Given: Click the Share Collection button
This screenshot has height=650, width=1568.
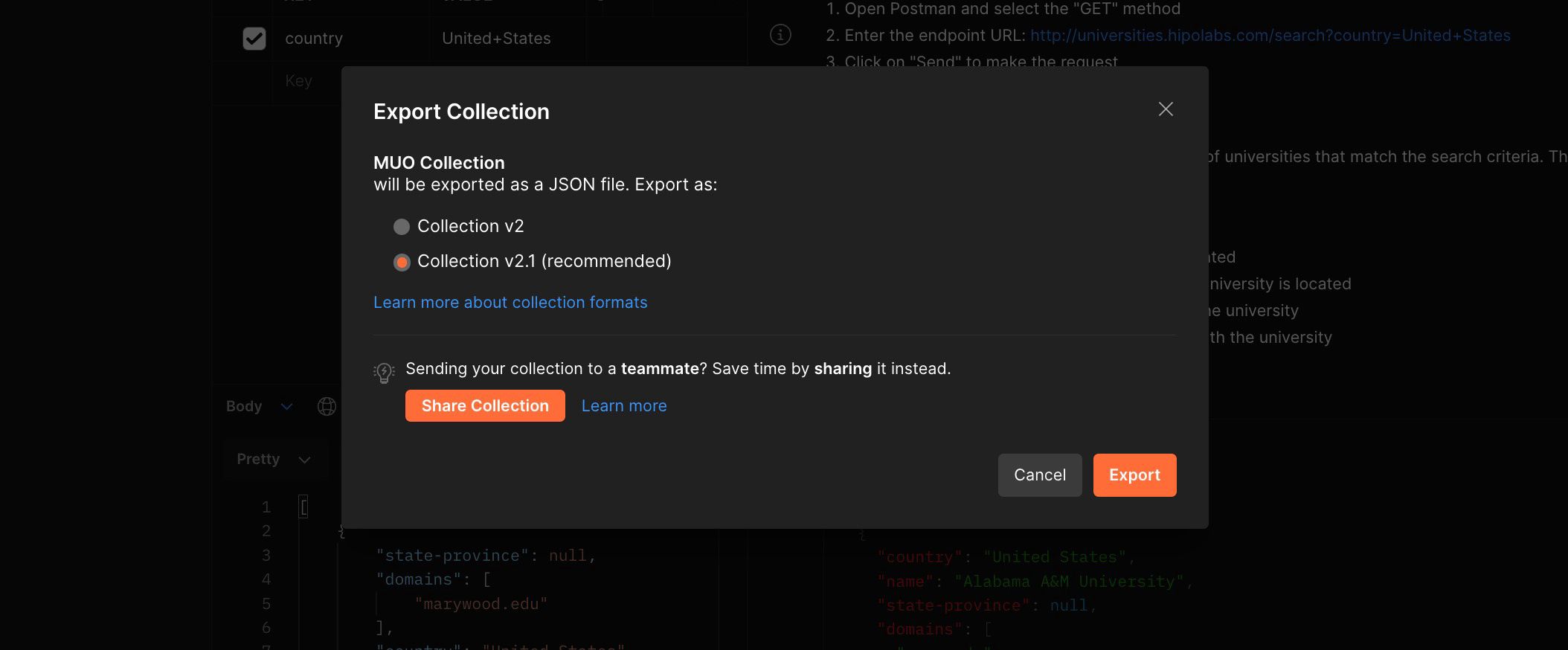Looking at the screenshot, I should coord(485,406).
